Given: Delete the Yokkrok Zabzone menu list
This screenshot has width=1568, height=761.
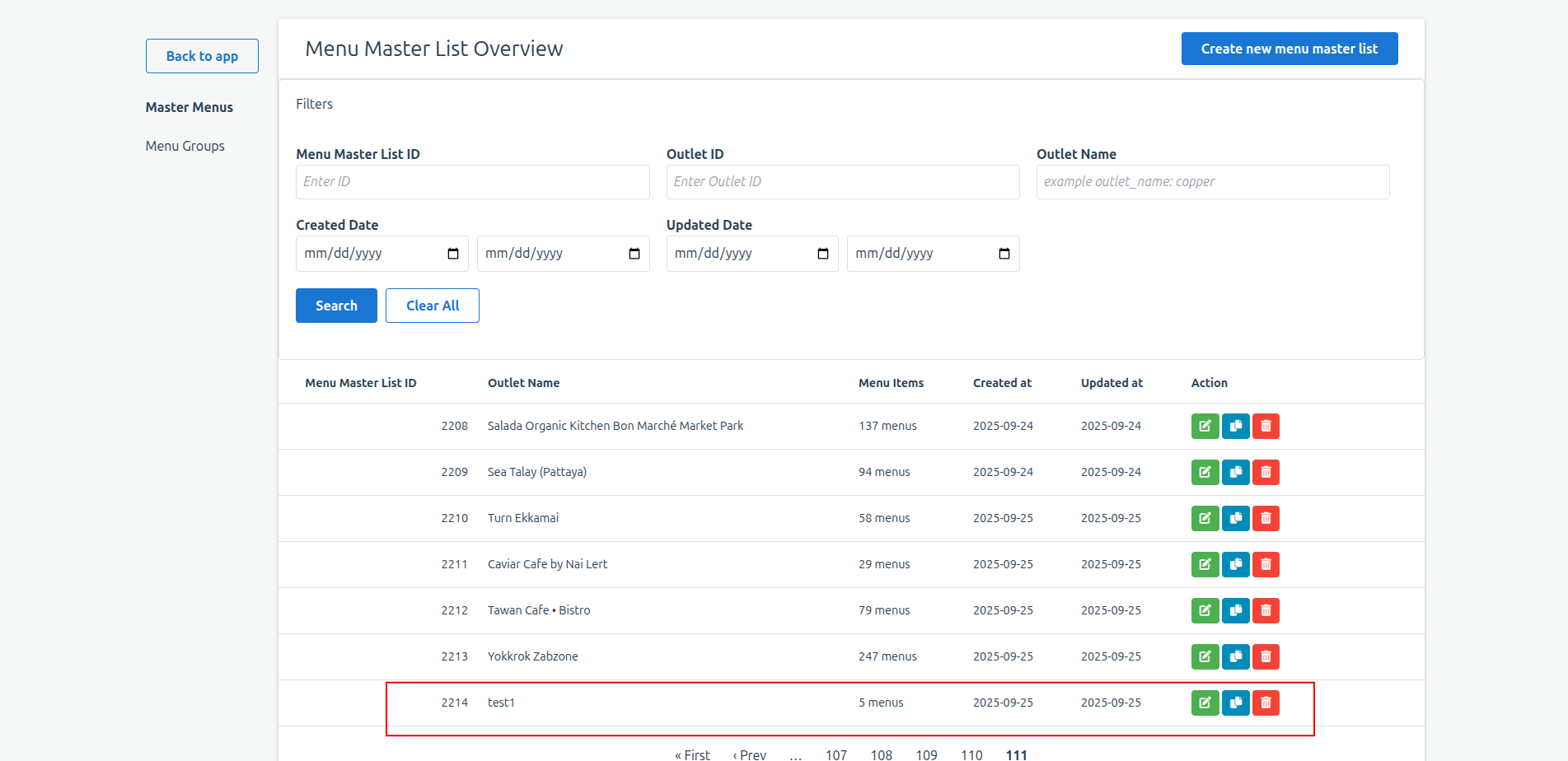Looking at the screenshot, I should [x=1266, y=656].
